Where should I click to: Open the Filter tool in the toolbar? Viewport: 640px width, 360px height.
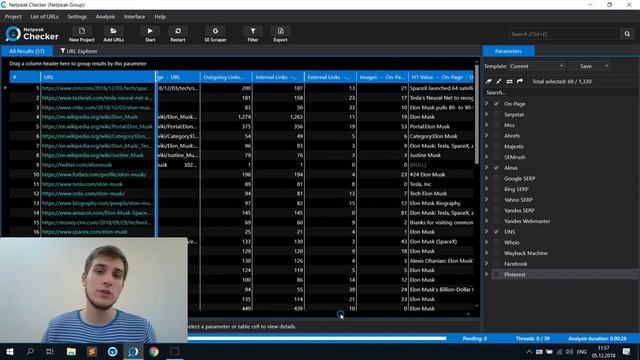click(253, 34)
